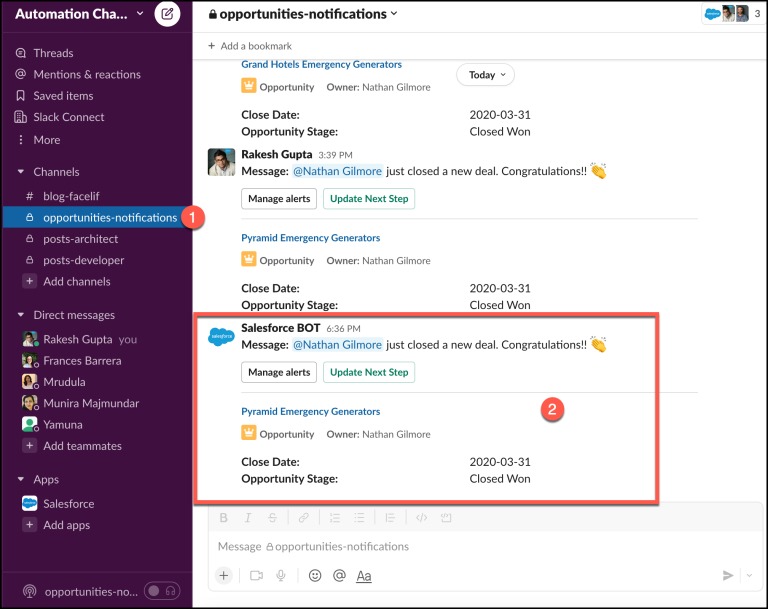Collapse the Channels section
This screenshot has width=768, height=609.
(21, 171)
